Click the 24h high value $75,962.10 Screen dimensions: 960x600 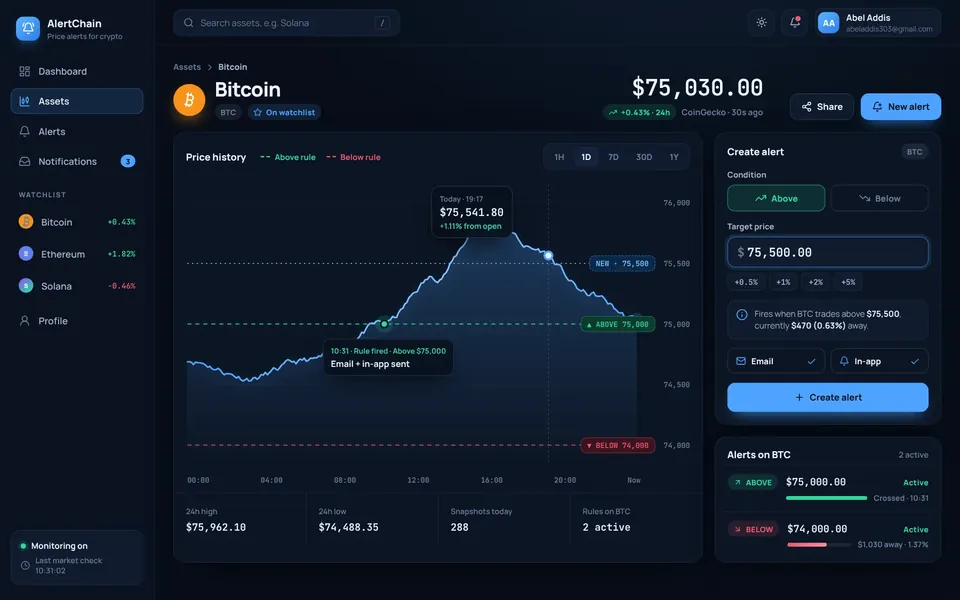[x=216, y=527]
